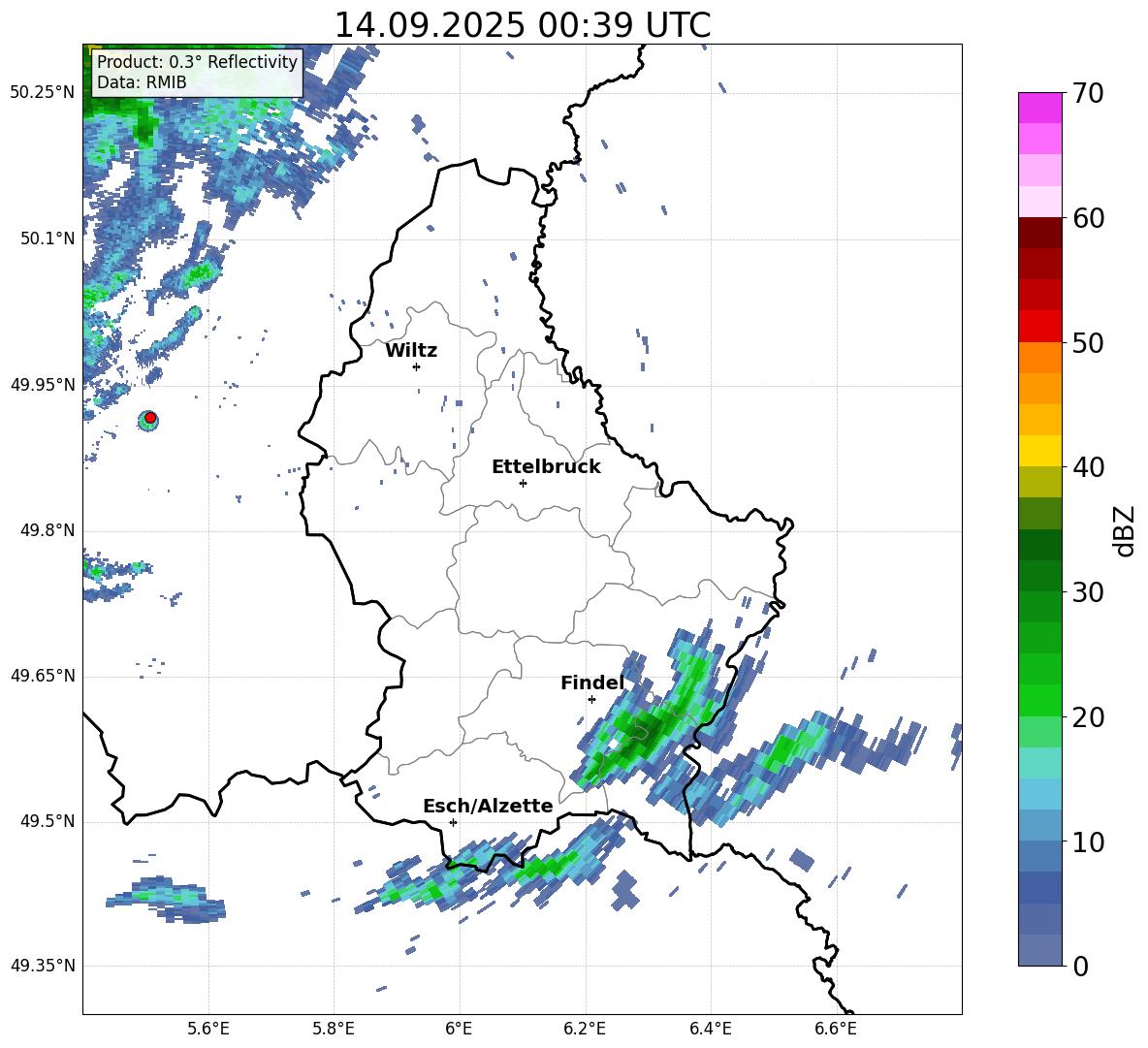The image size is (1148, 1048).
Task: Click the dBZ colorbar label
Action: (1126, 530)
